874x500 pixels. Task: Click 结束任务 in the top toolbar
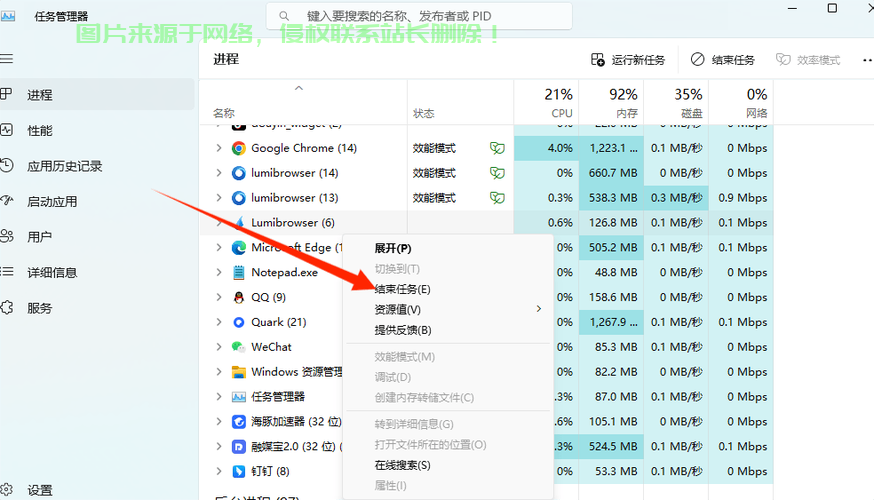[722, 60]
